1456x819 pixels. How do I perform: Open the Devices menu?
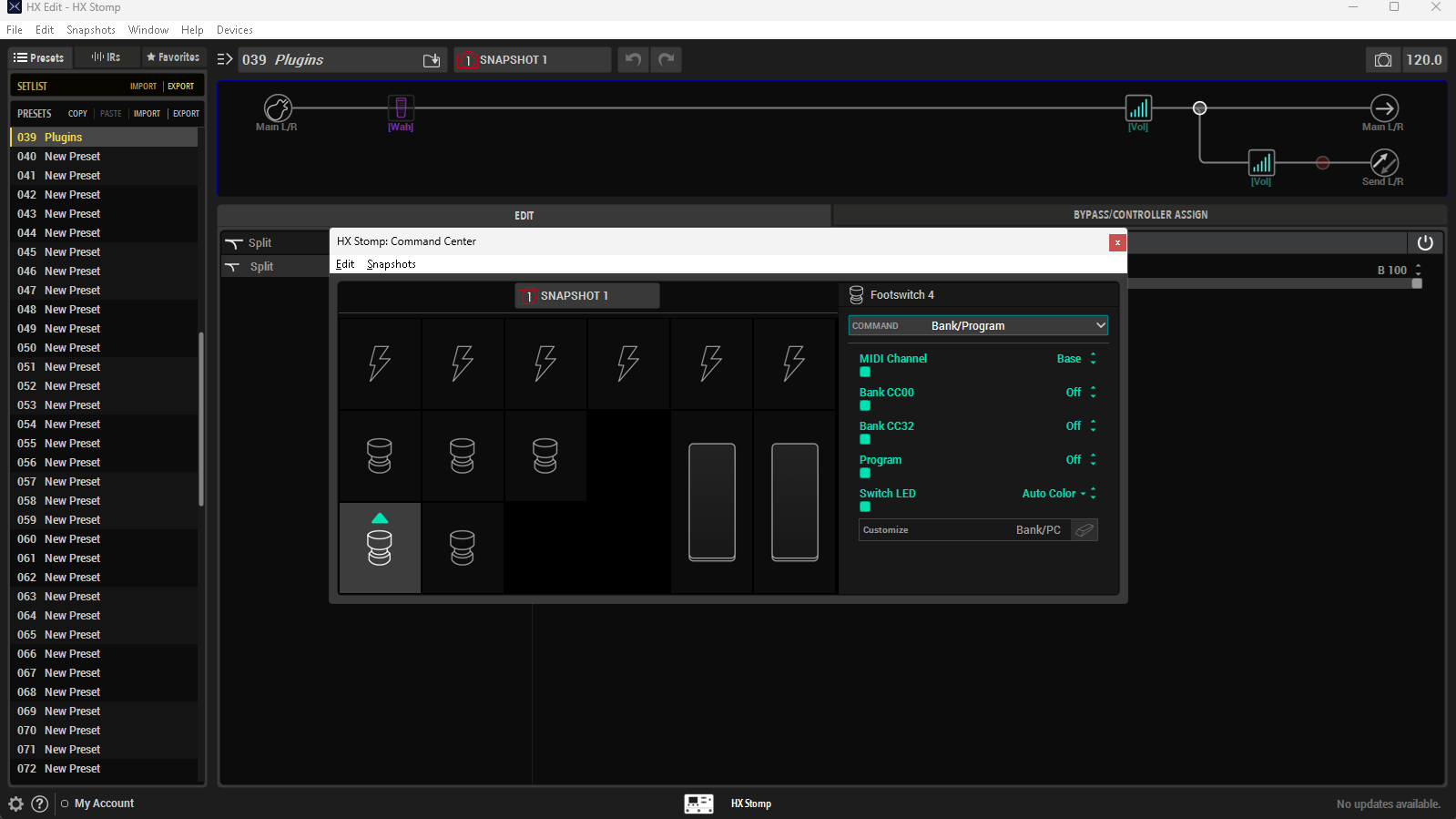point(234,30)
